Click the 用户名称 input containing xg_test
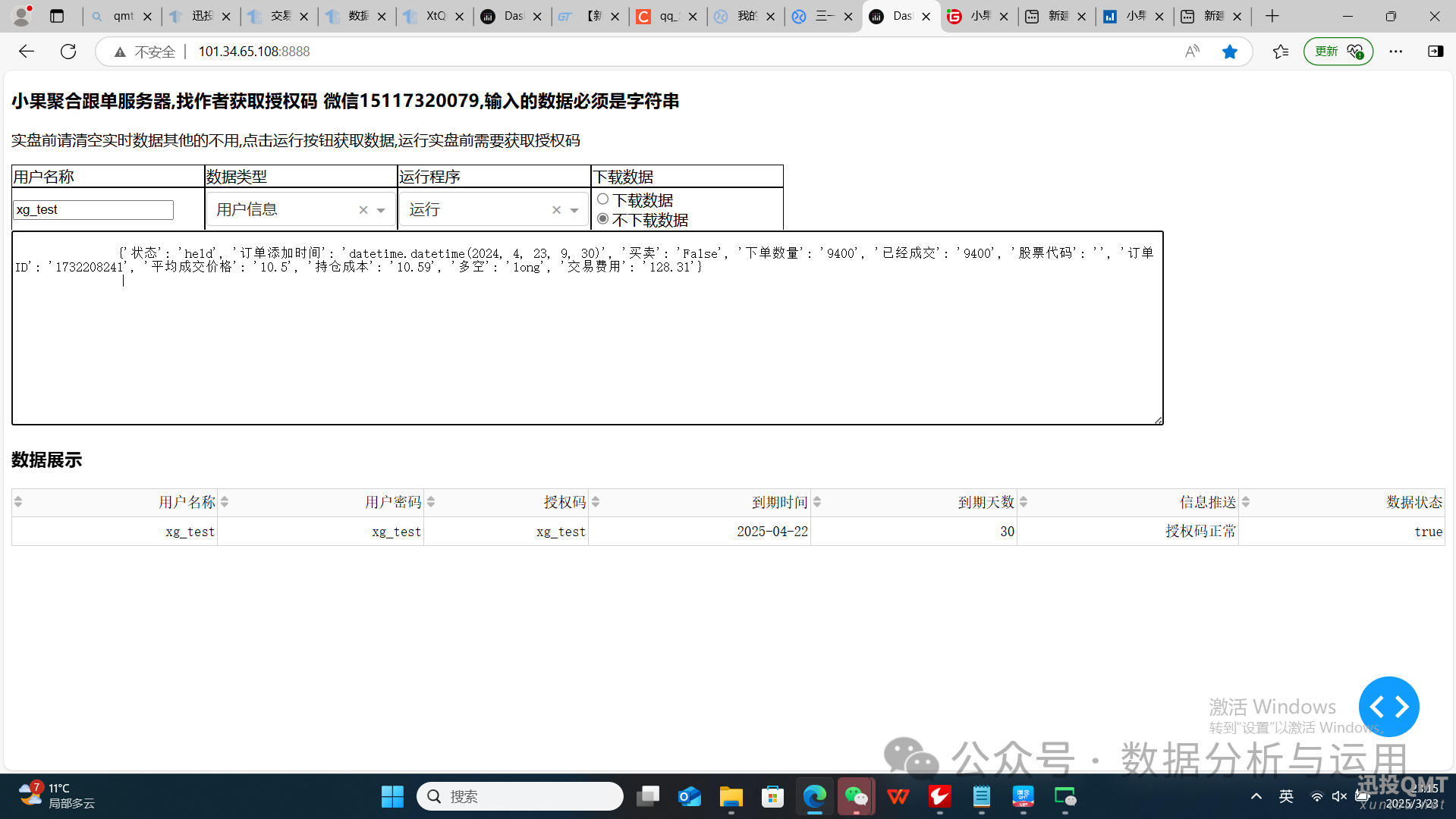The width and height of the screenshot is (1456, 819). coord(93,210)
